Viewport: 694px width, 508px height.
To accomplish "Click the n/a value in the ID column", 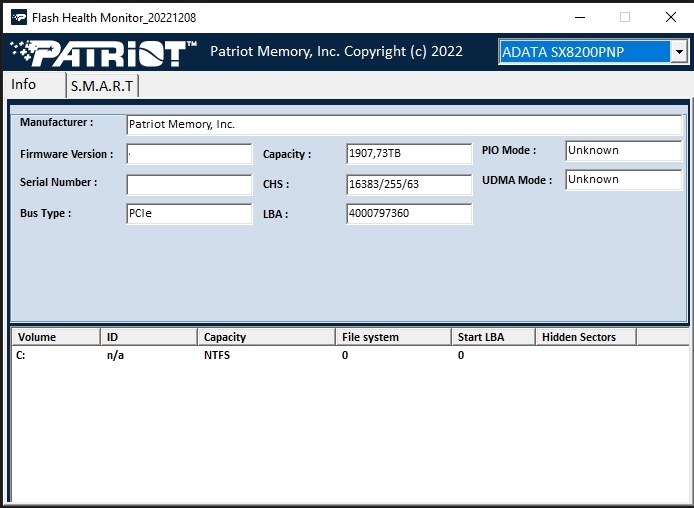I will coord(115,355).
